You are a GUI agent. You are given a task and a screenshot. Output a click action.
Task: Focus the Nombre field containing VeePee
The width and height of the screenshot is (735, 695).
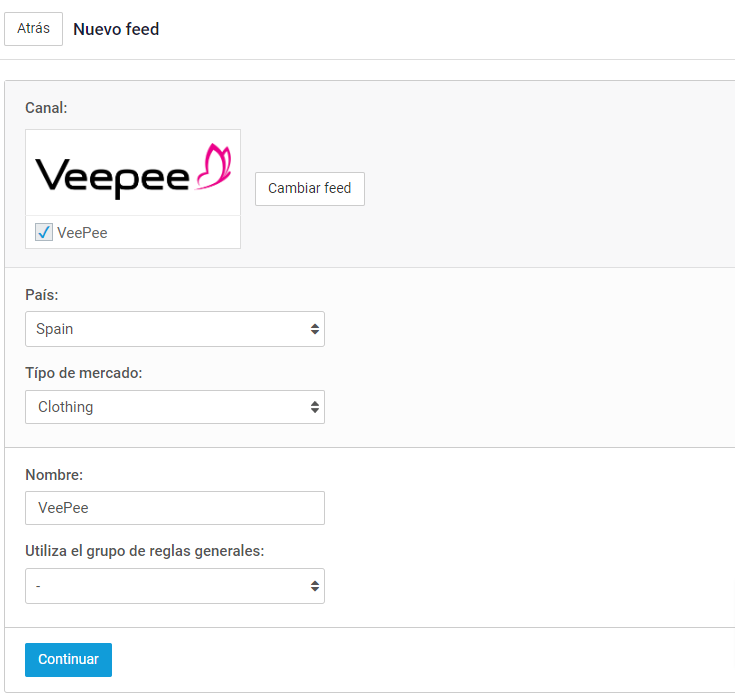click(x=175, y=508)
